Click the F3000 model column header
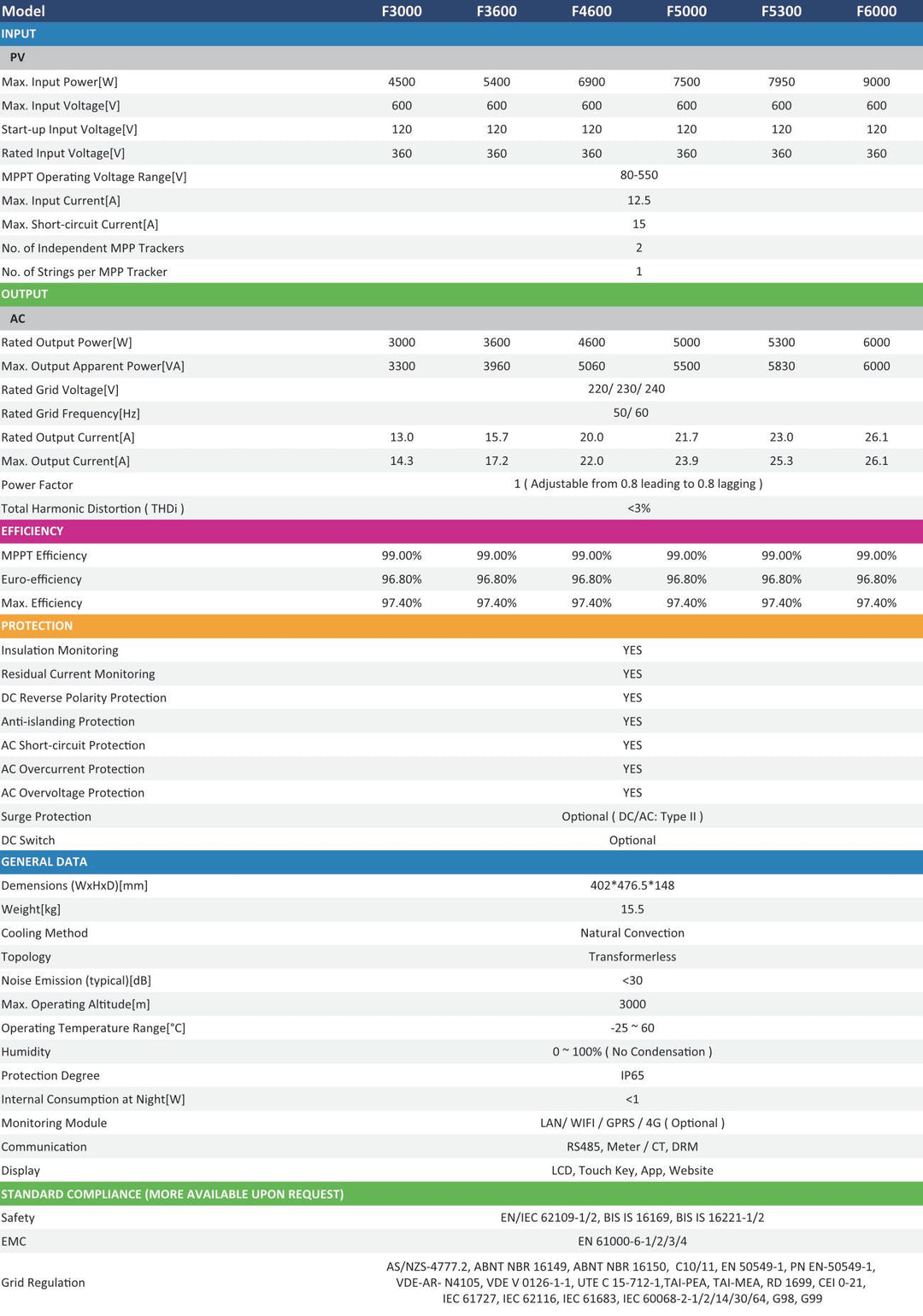The height and width of the screenshot is (1316, 923). click(x=402, y=11)
